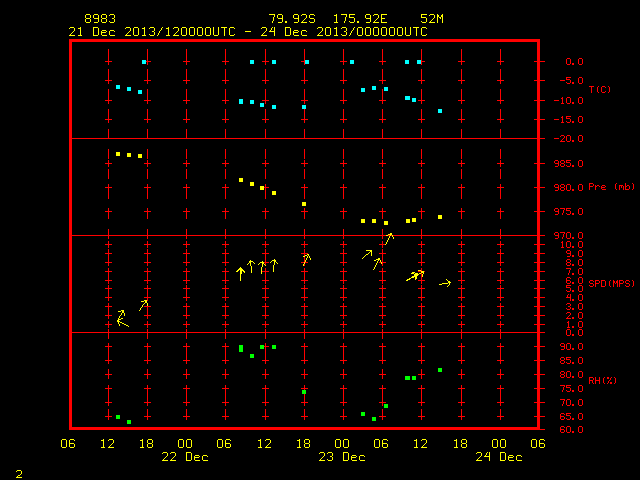Click the eastward-pointing wind arrow at far right
640x480 pixels.
[445, 283]
